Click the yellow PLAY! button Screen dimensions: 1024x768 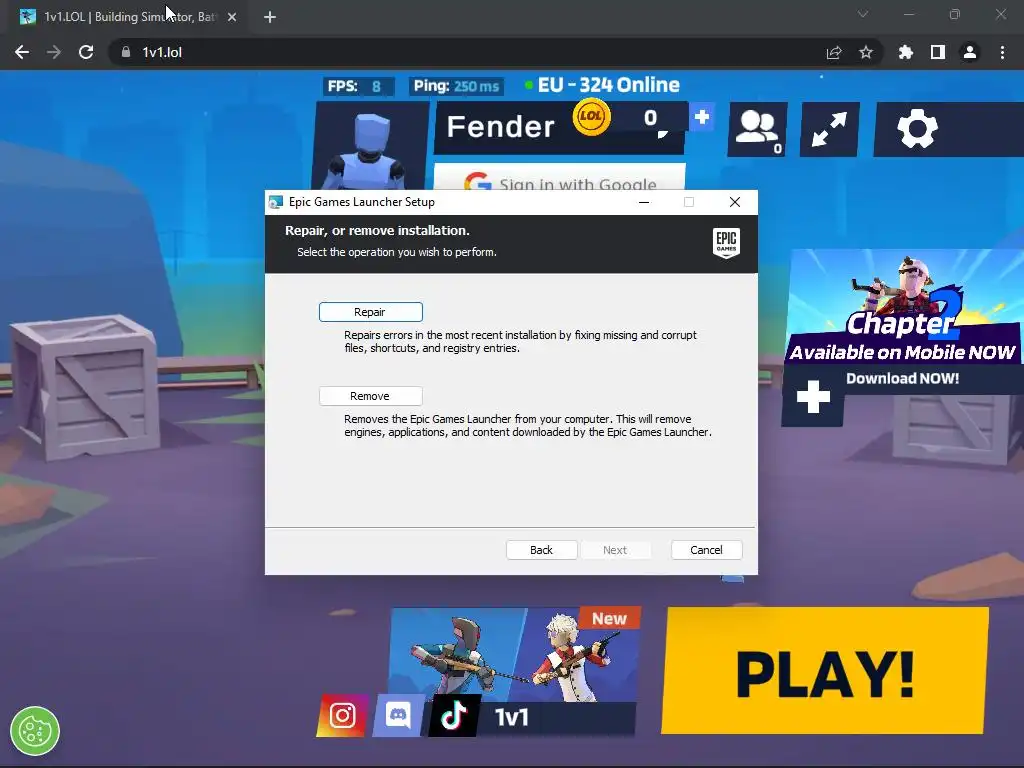click(825, 671)
